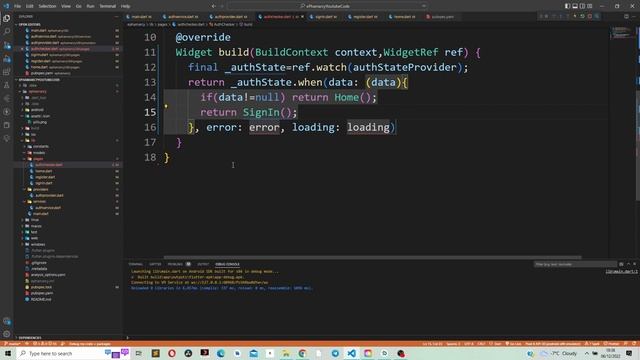Open the Testing flask view

click(x=7, y=85)
